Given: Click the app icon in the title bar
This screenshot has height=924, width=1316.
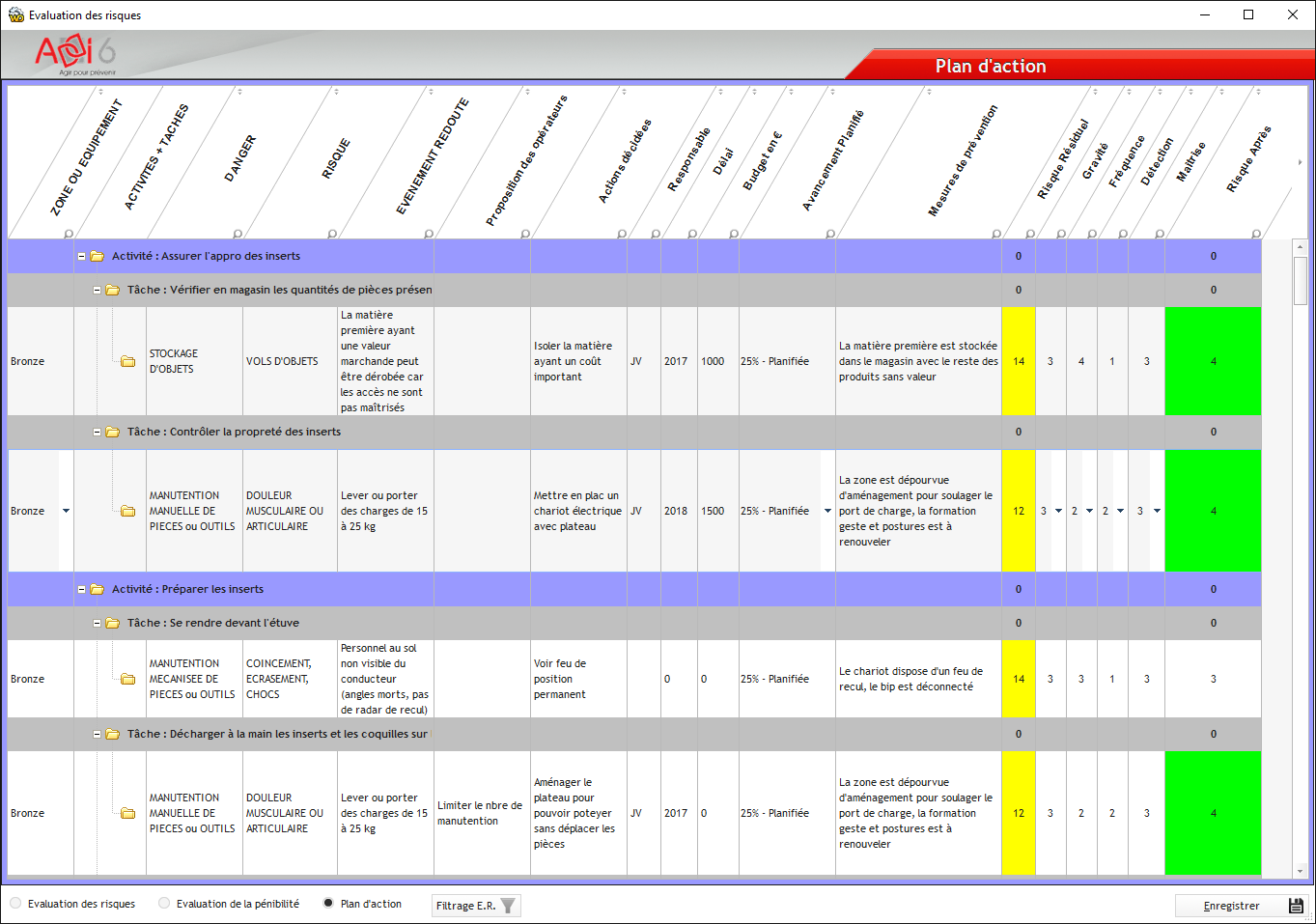Looking at the screenshot, I should coord(15,14).
